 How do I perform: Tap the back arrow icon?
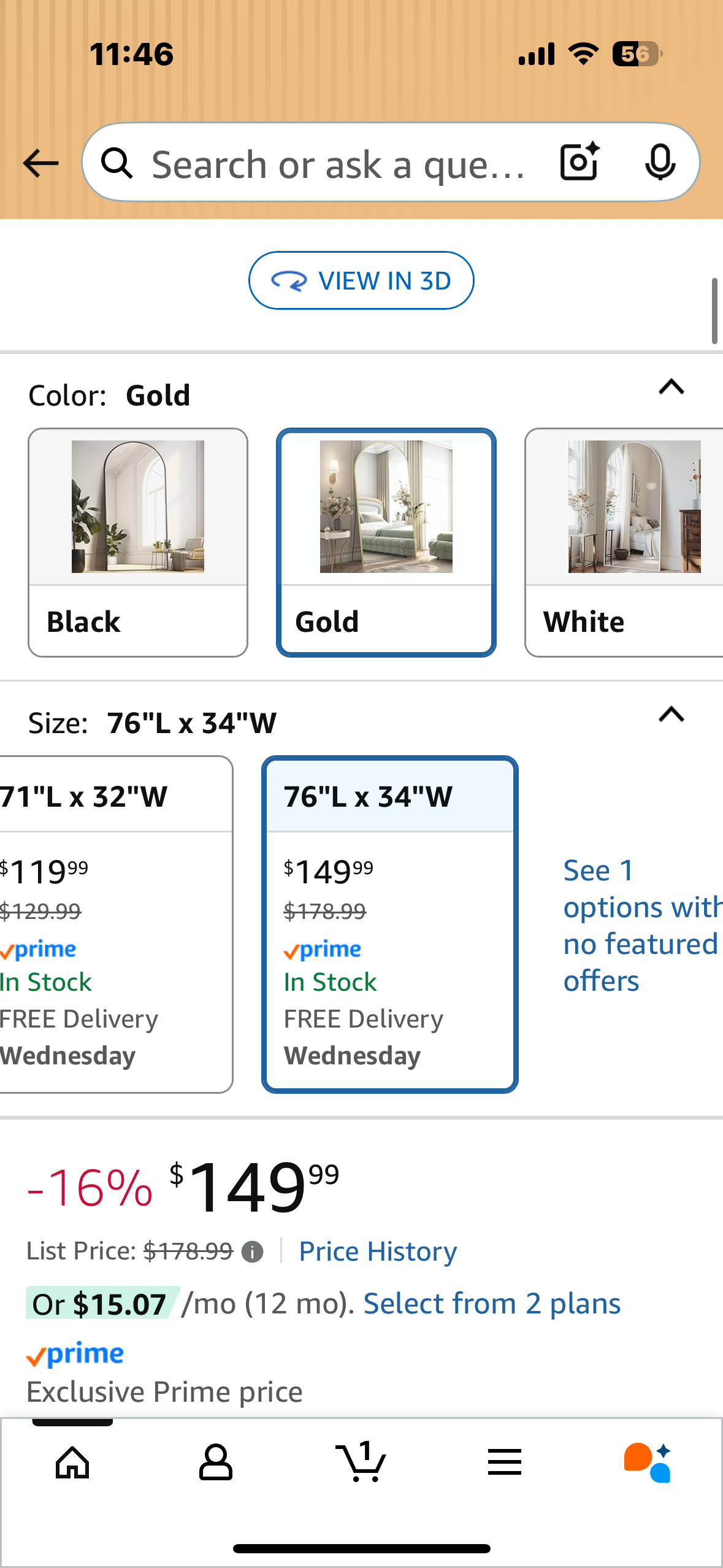[40, 163]
